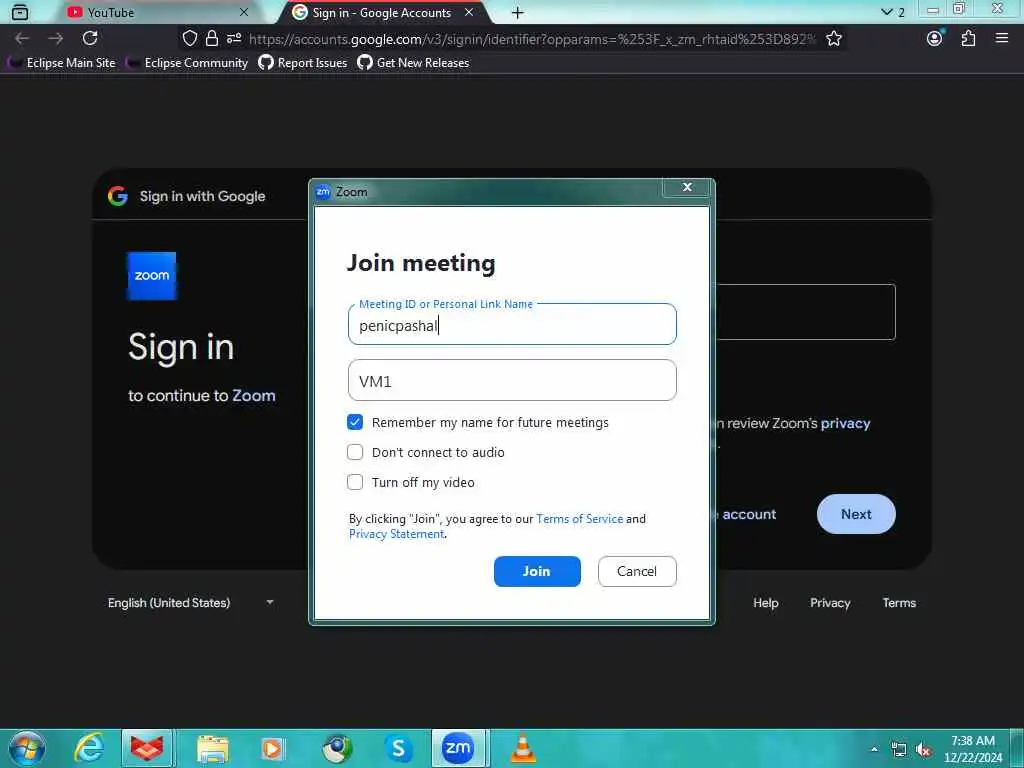The width and height of the screenshot is (1024, 768).
Task: Click the Zoom link under Sign in
Action: 254,396
